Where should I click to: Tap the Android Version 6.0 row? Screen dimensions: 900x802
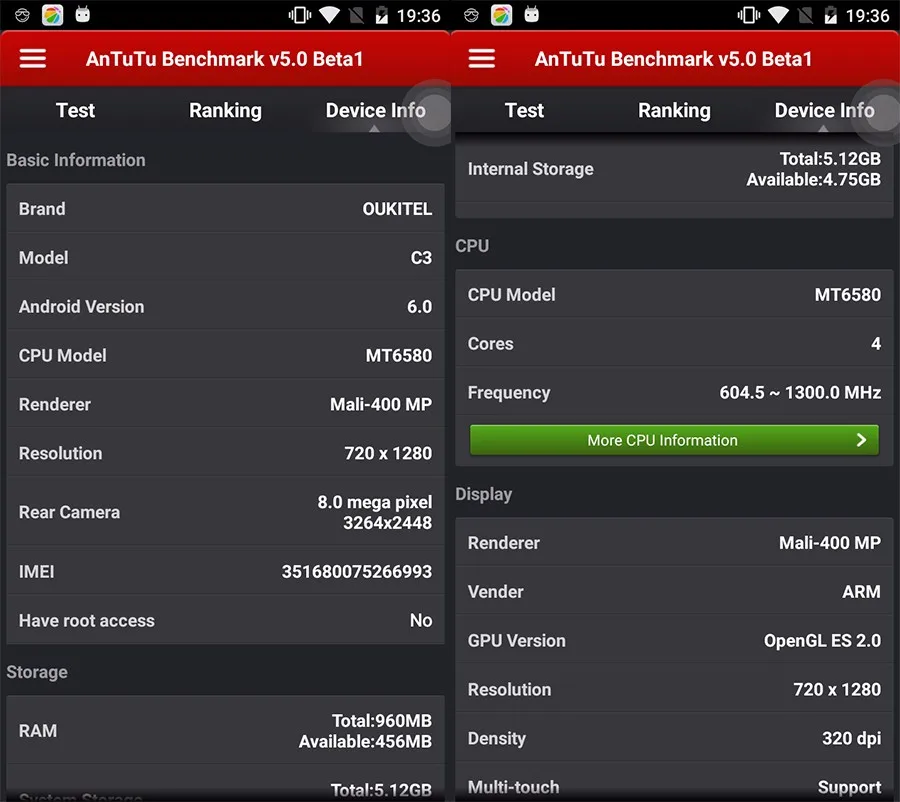(x=225, y=306)
